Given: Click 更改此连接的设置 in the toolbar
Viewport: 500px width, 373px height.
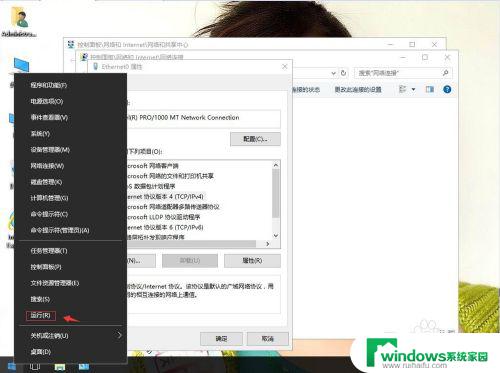Looking at the screenshot, I should pyautogui.click(x=358, y=89).
